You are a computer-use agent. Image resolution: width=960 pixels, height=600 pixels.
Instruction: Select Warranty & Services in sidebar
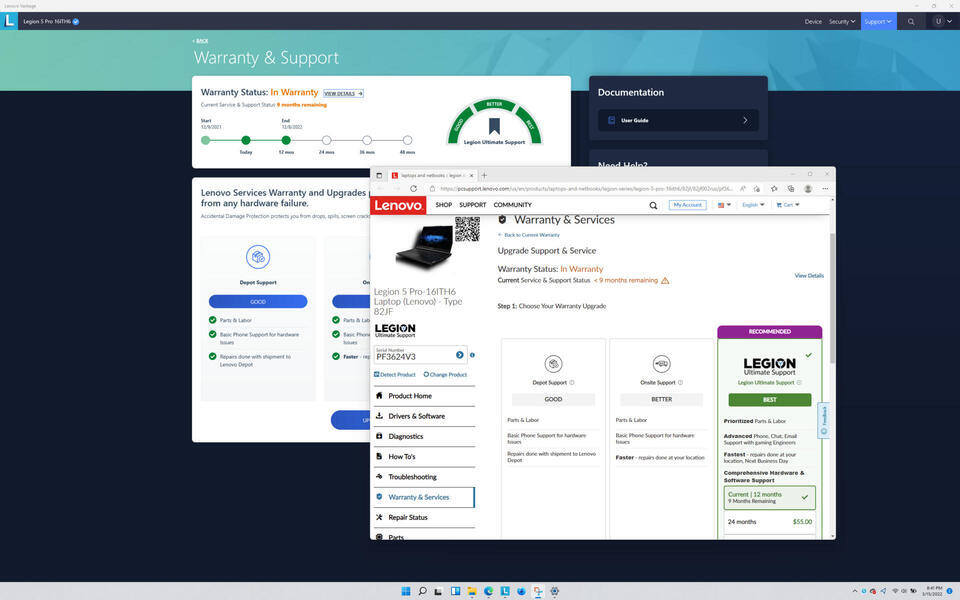tap(424, 497)
